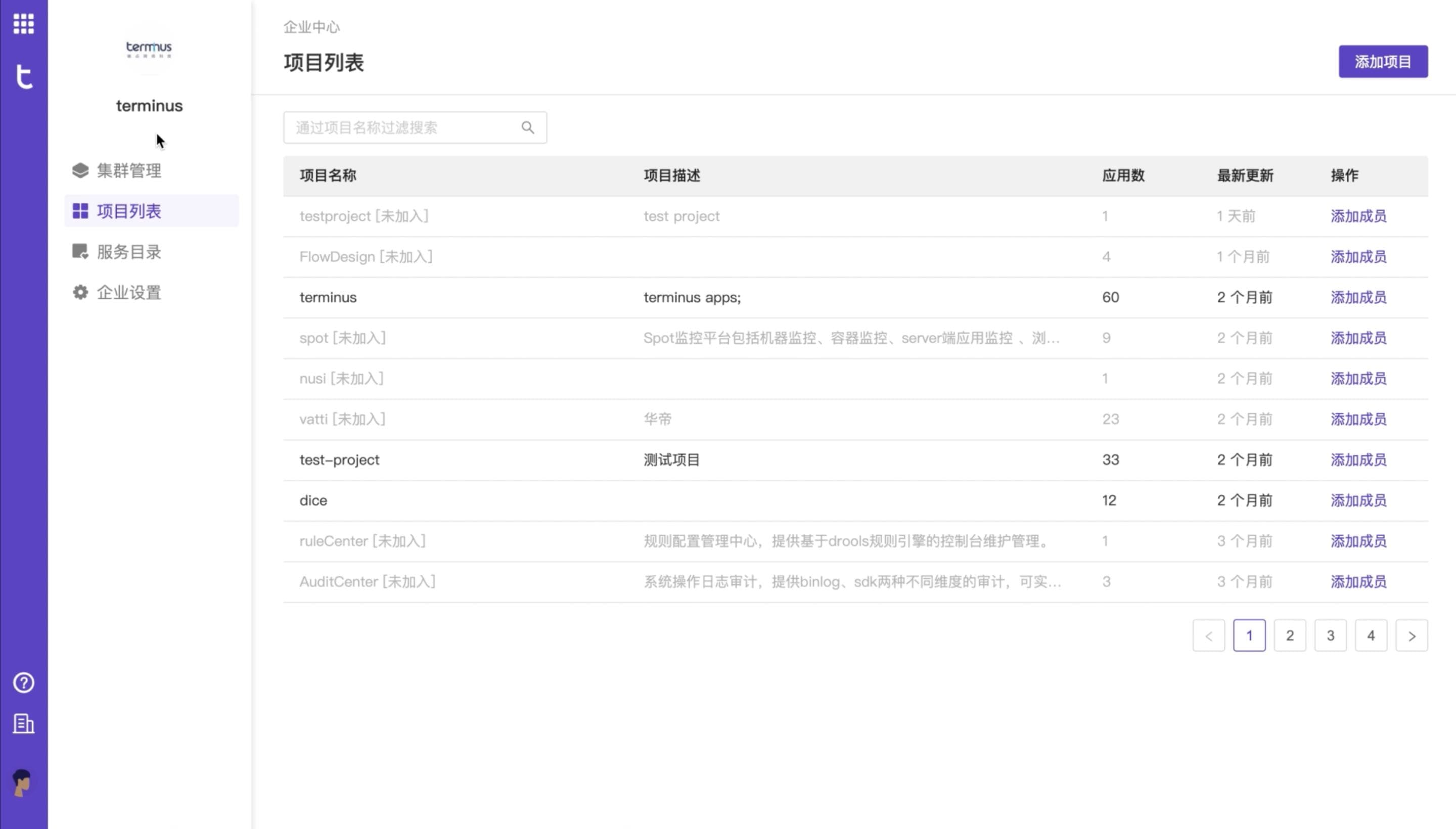Open 服务目录 service catalog menu

[x=129, y=252]
